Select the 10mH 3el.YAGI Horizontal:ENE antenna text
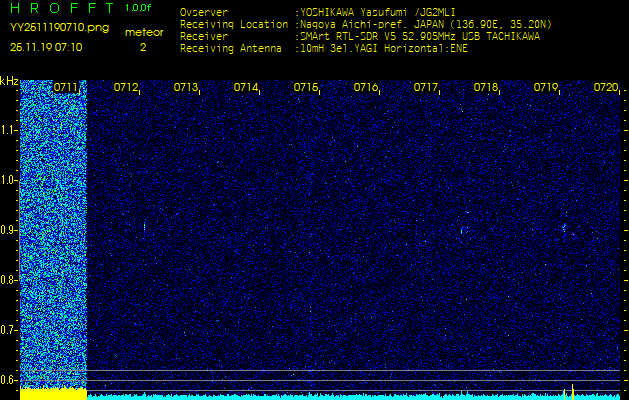 point(383,49)
